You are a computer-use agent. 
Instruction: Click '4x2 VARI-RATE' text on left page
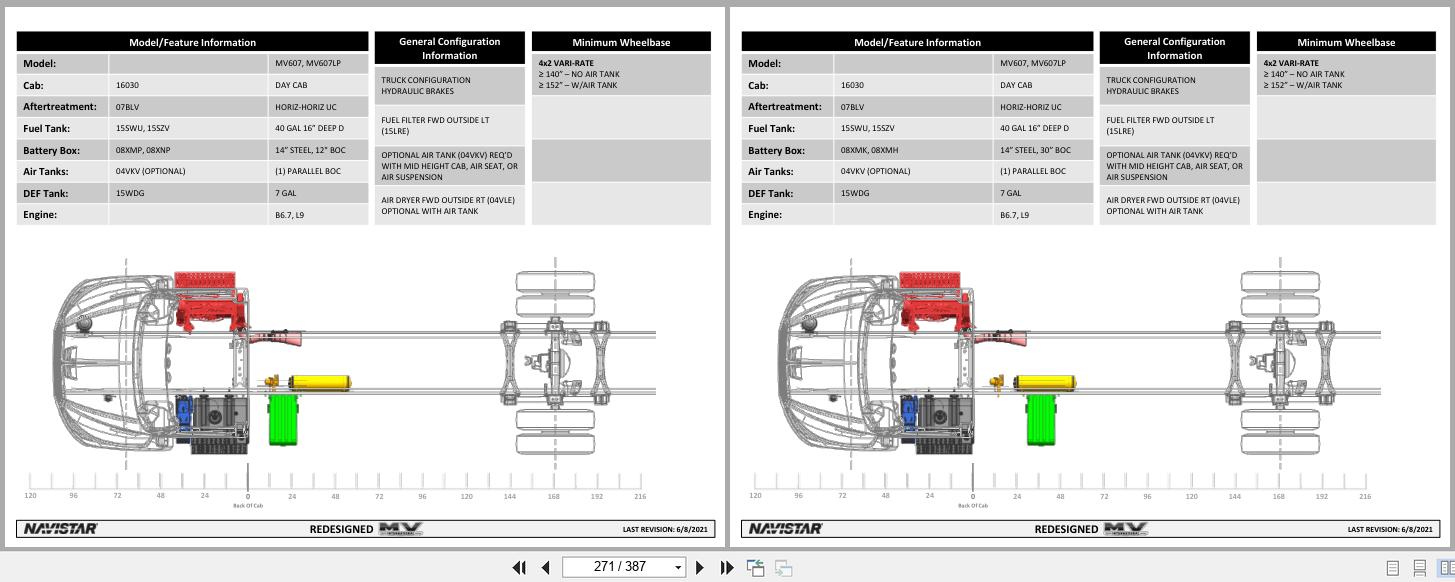tap(566, 63)
